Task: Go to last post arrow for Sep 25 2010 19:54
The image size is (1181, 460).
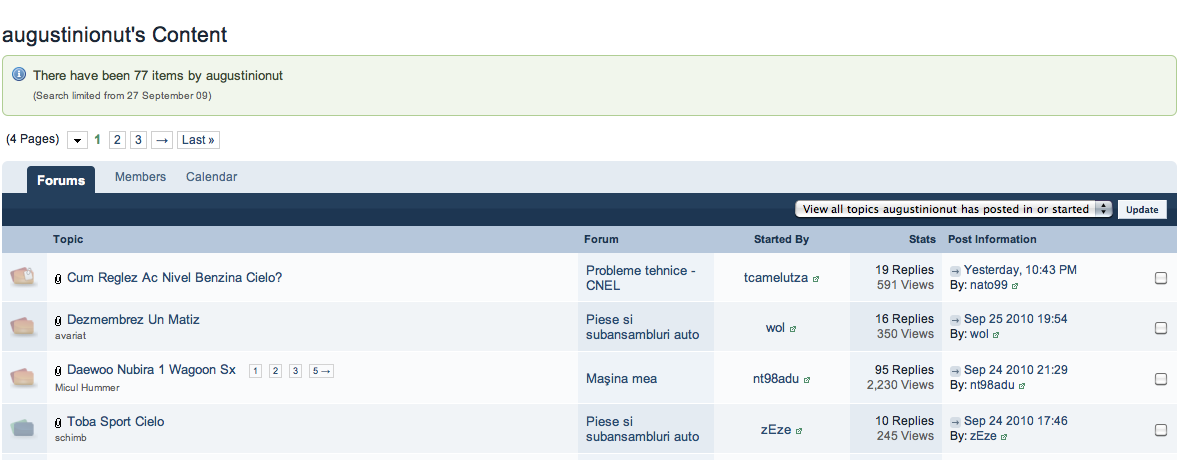Action: click(955, 320)
